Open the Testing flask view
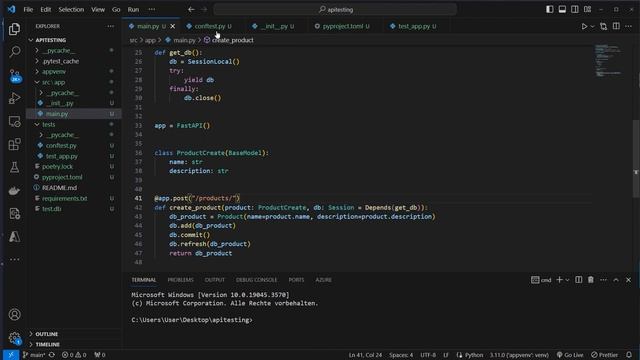This screenshot has height=360, width=640. point(15,167)
